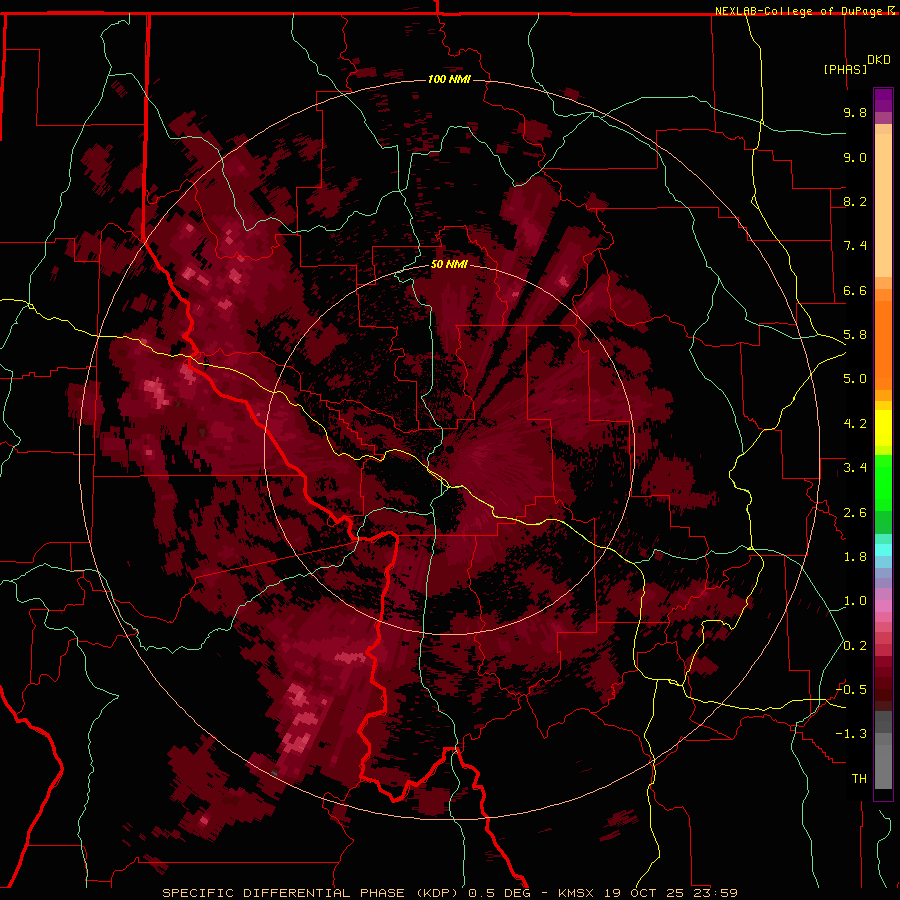Click the SPECIFIC DIFFERENTIAL PHASE caption text

coord(284,893)
